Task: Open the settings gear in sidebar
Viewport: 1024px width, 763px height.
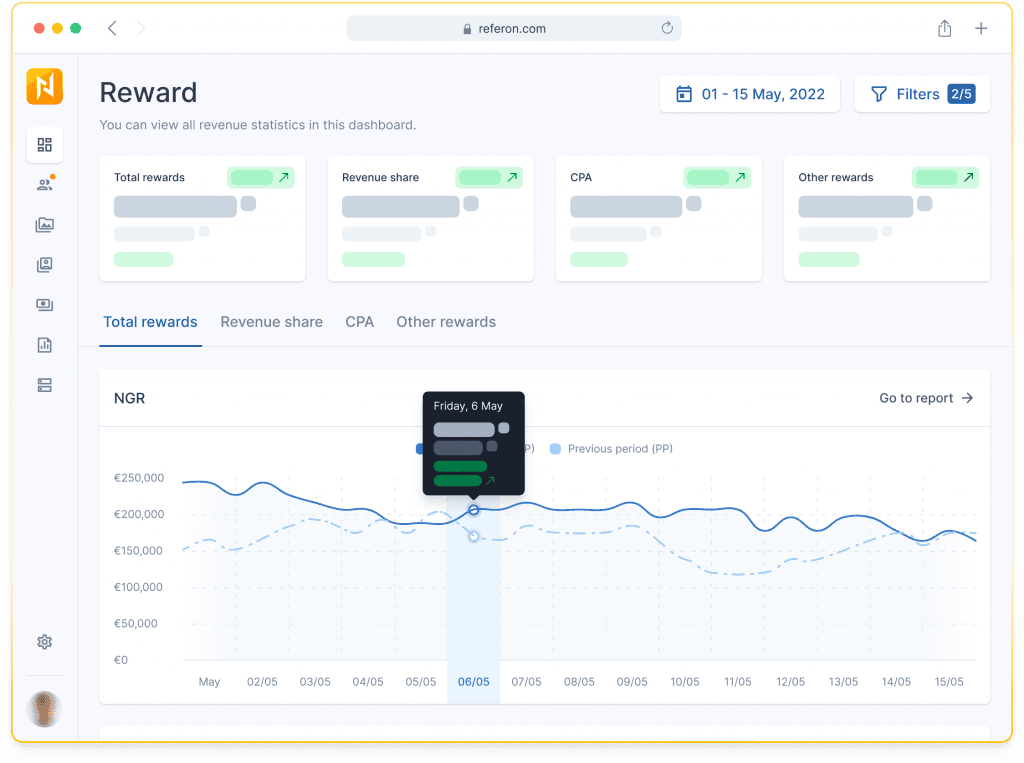Action: click(x=44, y=642)
